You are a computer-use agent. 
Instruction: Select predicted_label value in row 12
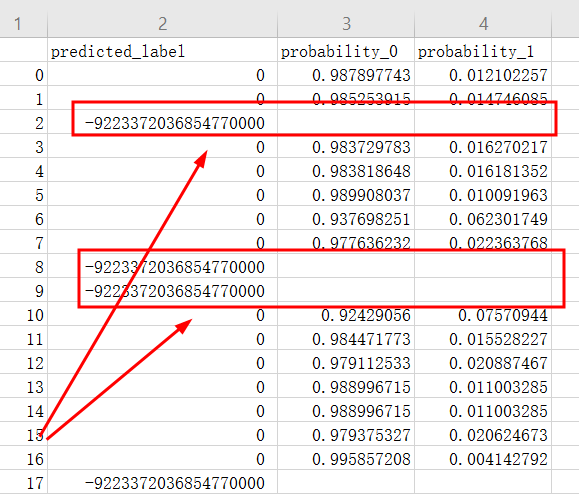point(162,363)
